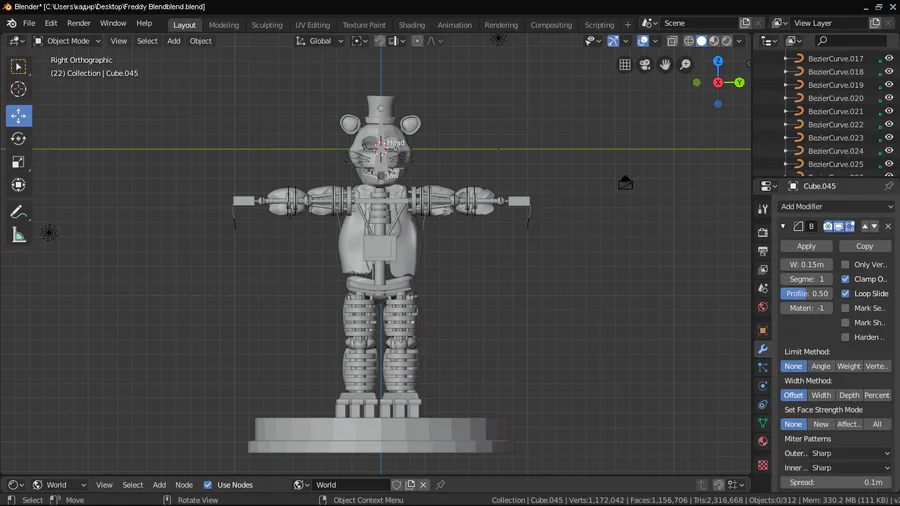Open the World shader type dropdown
Screen dimensions: 900x506
pos(61,485)
